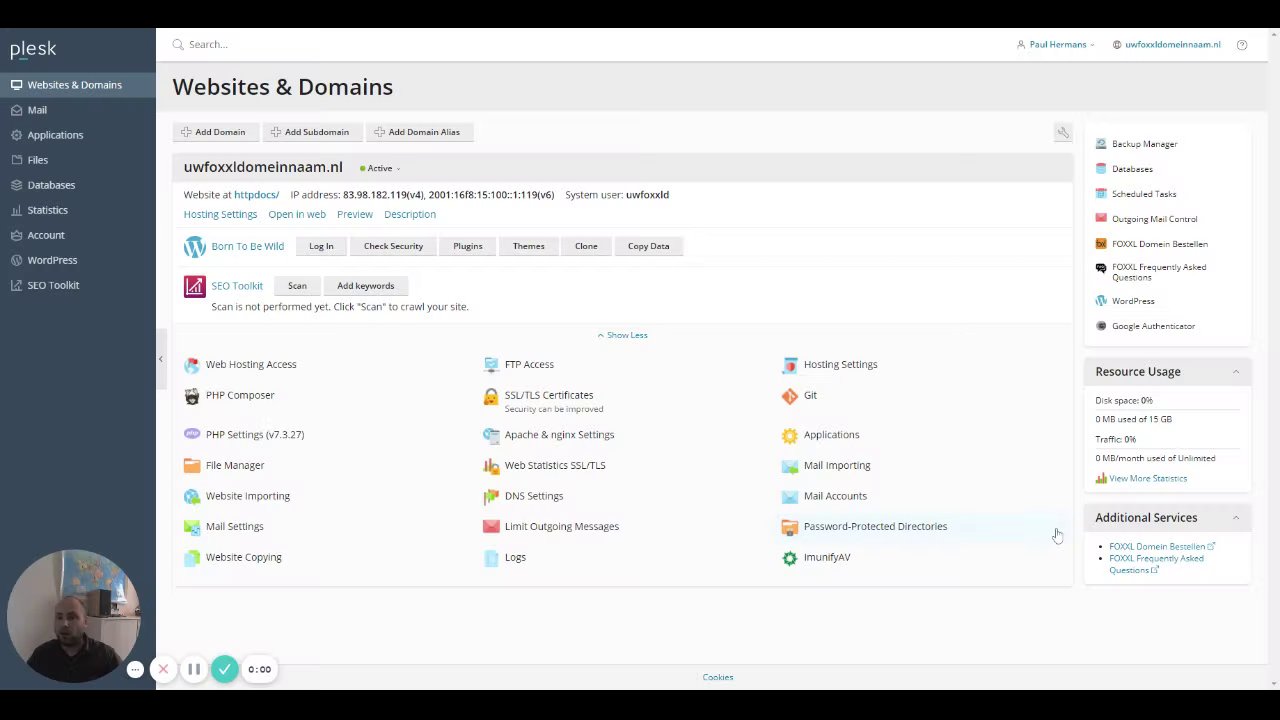Open Applications gear icon in domain tools
Image resolution: width=1280 pixels, height=720 pixels.
(790, 435)
